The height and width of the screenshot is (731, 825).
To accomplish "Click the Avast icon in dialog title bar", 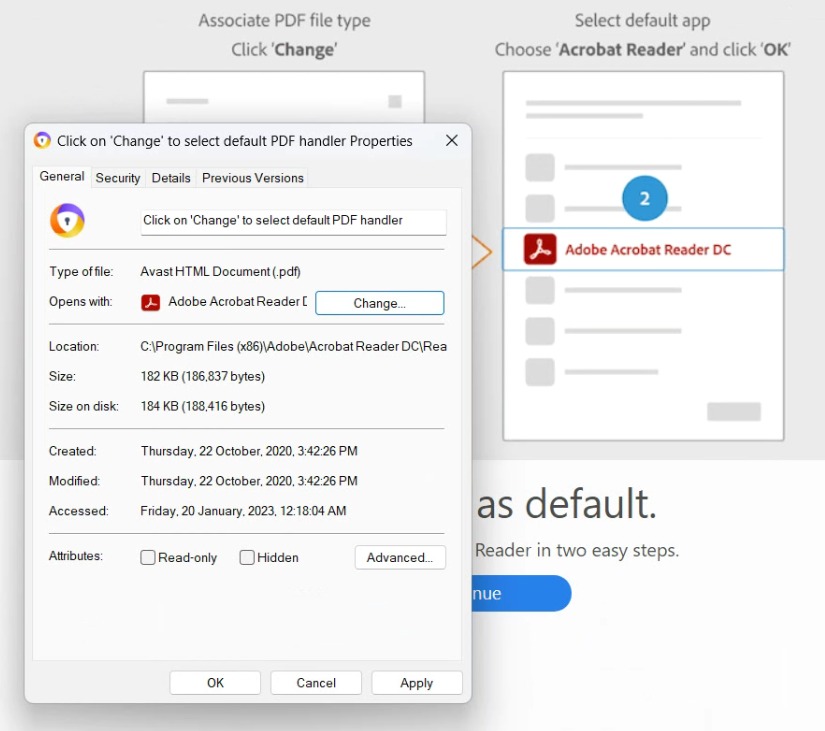I will click(x=42, y=141).
